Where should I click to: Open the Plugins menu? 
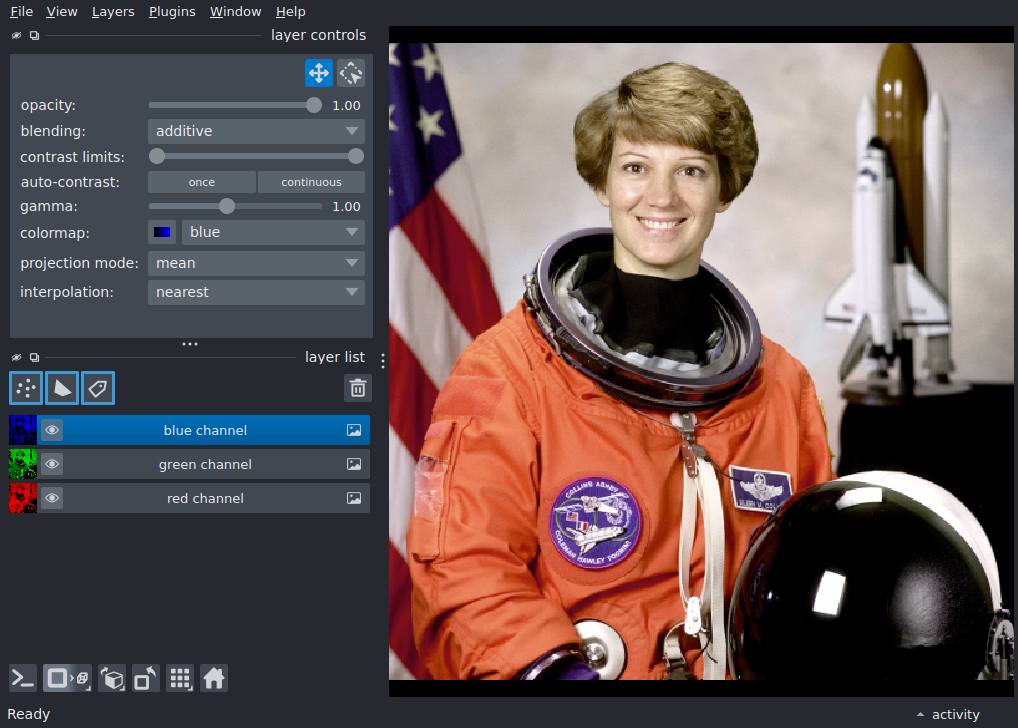point(172,12)
